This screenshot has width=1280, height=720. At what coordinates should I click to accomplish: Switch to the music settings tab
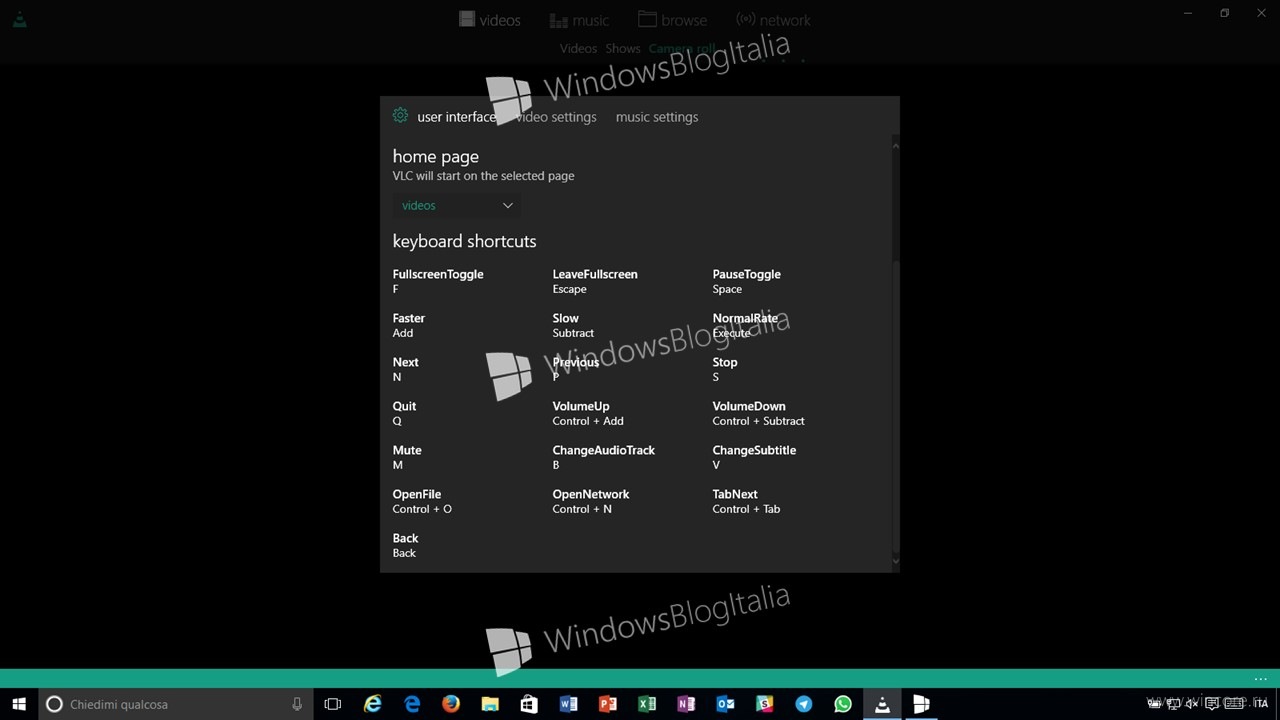[657, 117]
